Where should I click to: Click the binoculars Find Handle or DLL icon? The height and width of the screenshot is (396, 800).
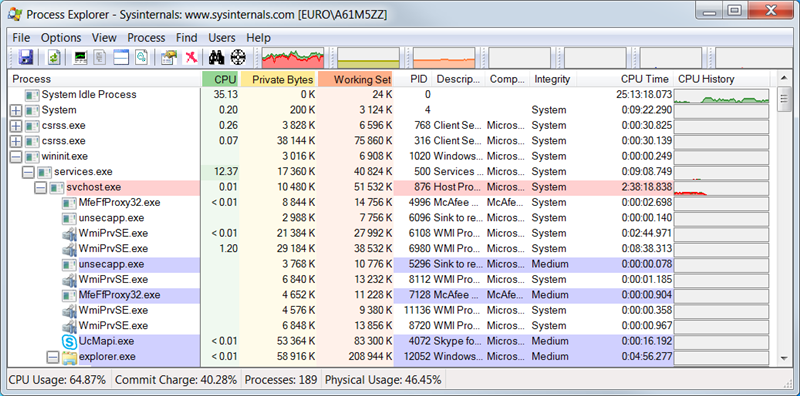(x=217, y=57)
